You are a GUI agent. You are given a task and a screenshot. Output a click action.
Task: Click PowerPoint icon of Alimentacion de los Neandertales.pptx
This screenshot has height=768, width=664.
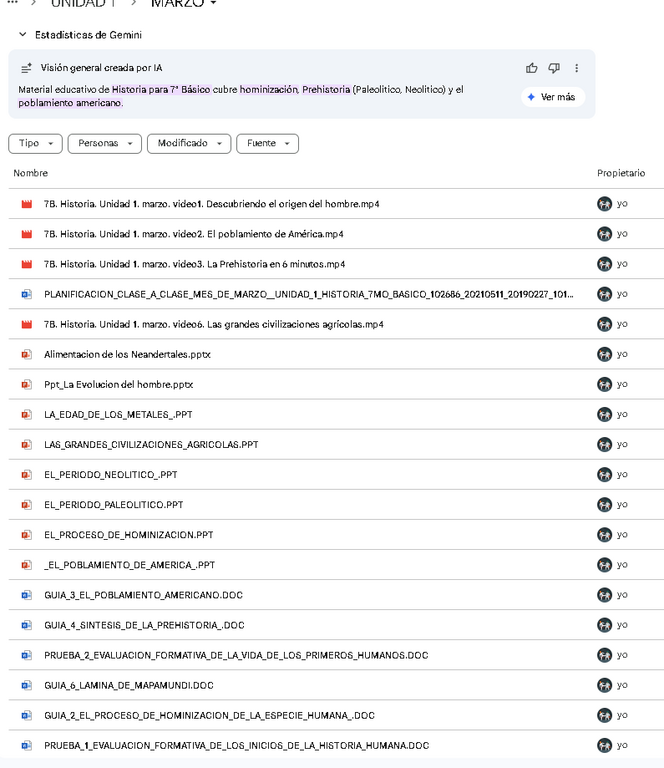pyautogui.click(x=27, y=354)
